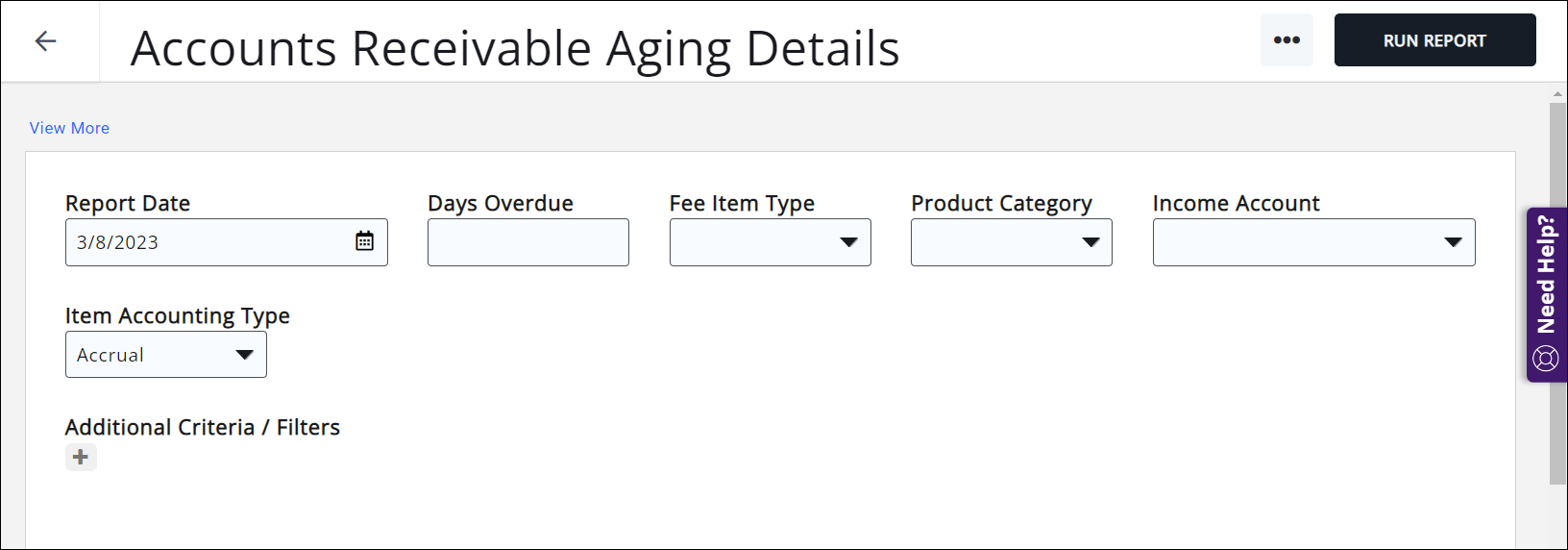Add a filter with the plus icon

point(81,457)
